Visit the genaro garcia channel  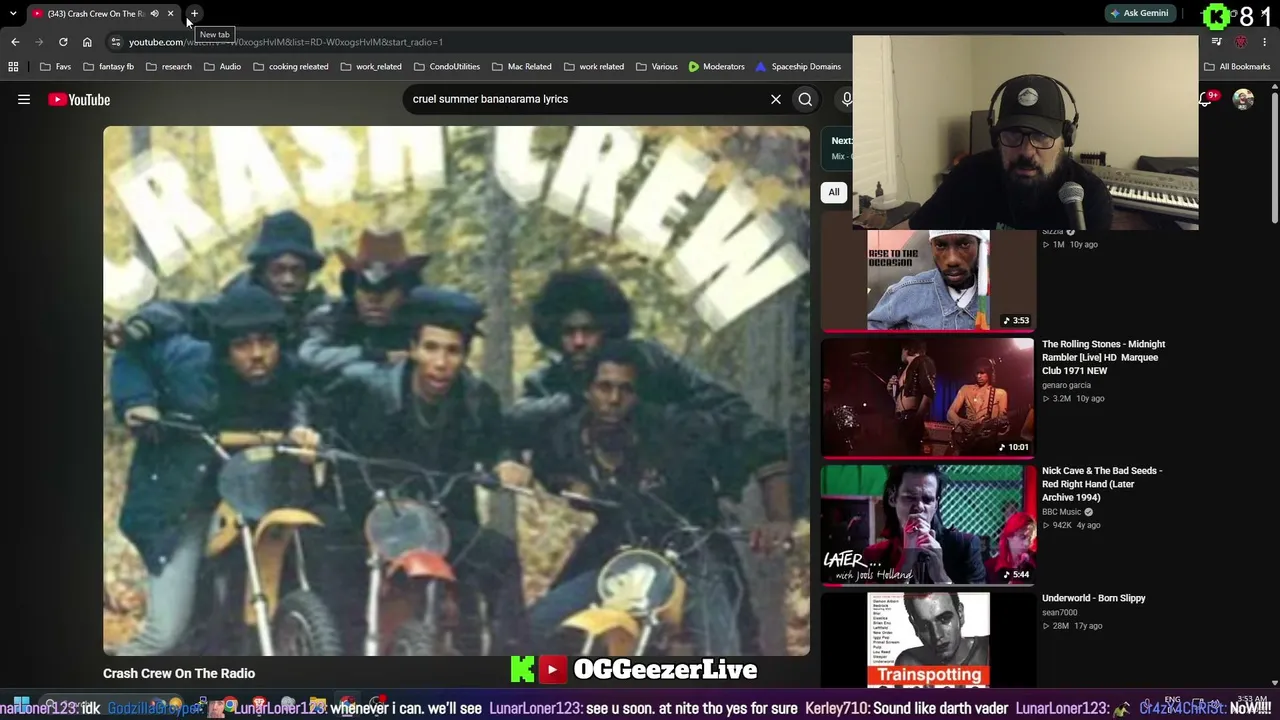click(x=1066, y=385)
